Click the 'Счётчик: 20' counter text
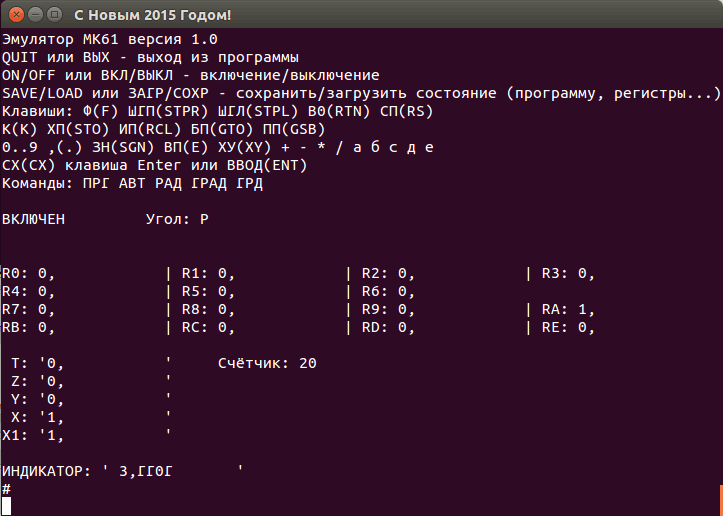 (x=267, y=363)
